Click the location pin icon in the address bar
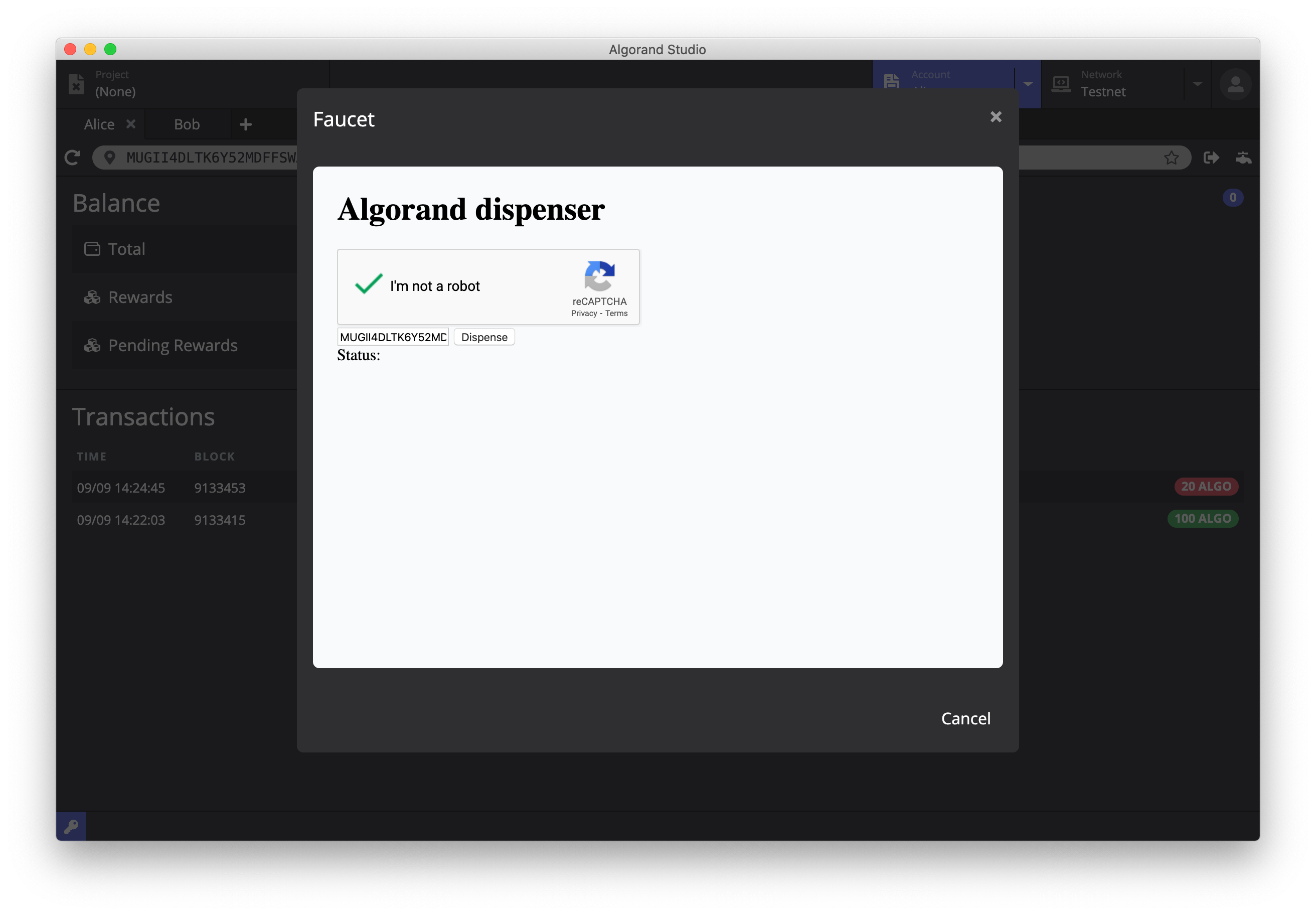Image resolution: width=1316 pixels, height=915 pixels. pos(110,158)
